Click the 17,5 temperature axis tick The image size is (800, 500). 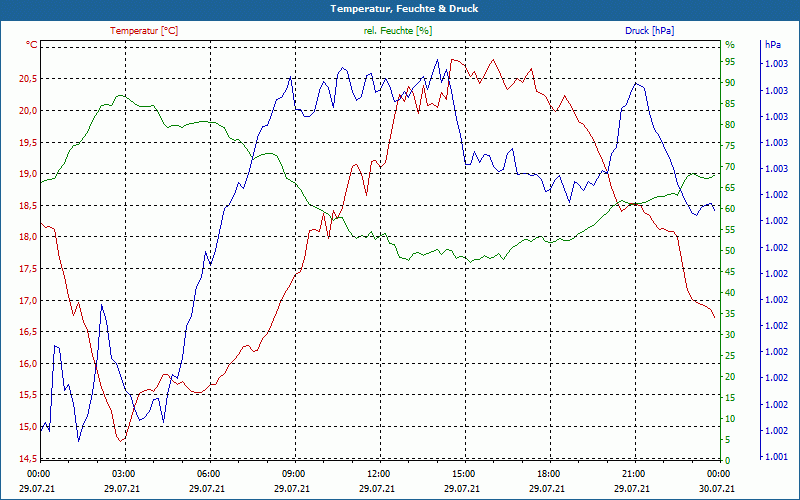[x=29, y=269]
